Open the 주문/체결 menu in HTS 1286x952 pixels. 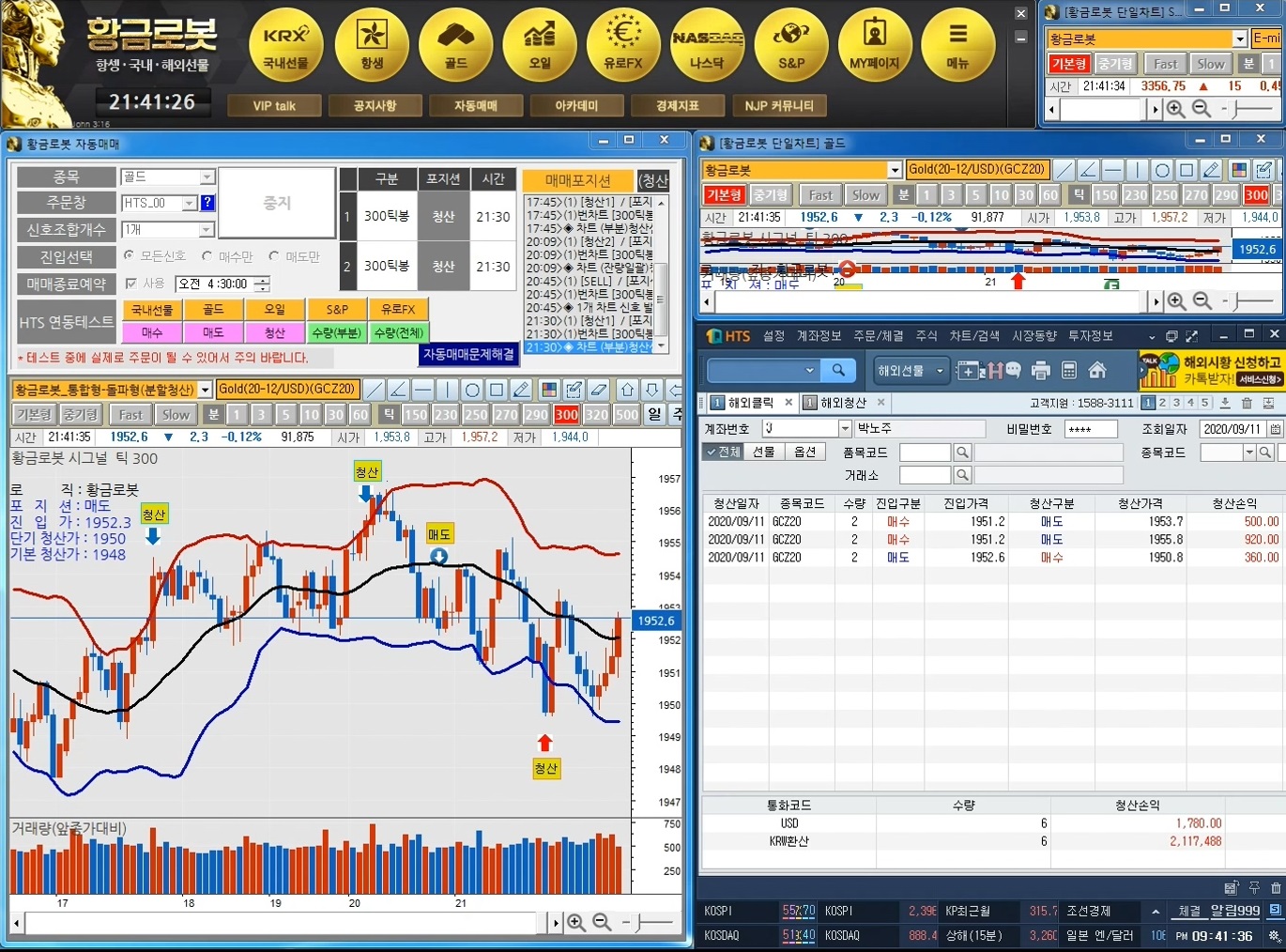[x=879, y=336]
